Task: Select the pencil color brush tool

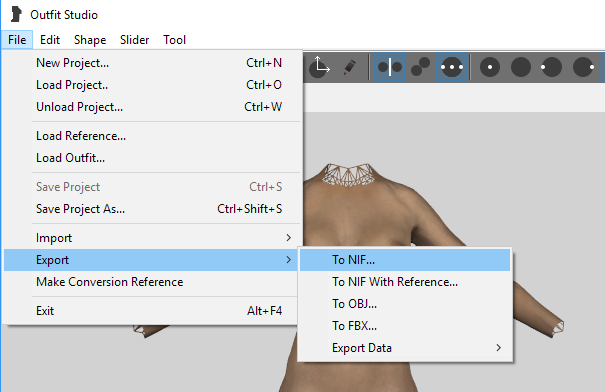Action: [350, 67]
